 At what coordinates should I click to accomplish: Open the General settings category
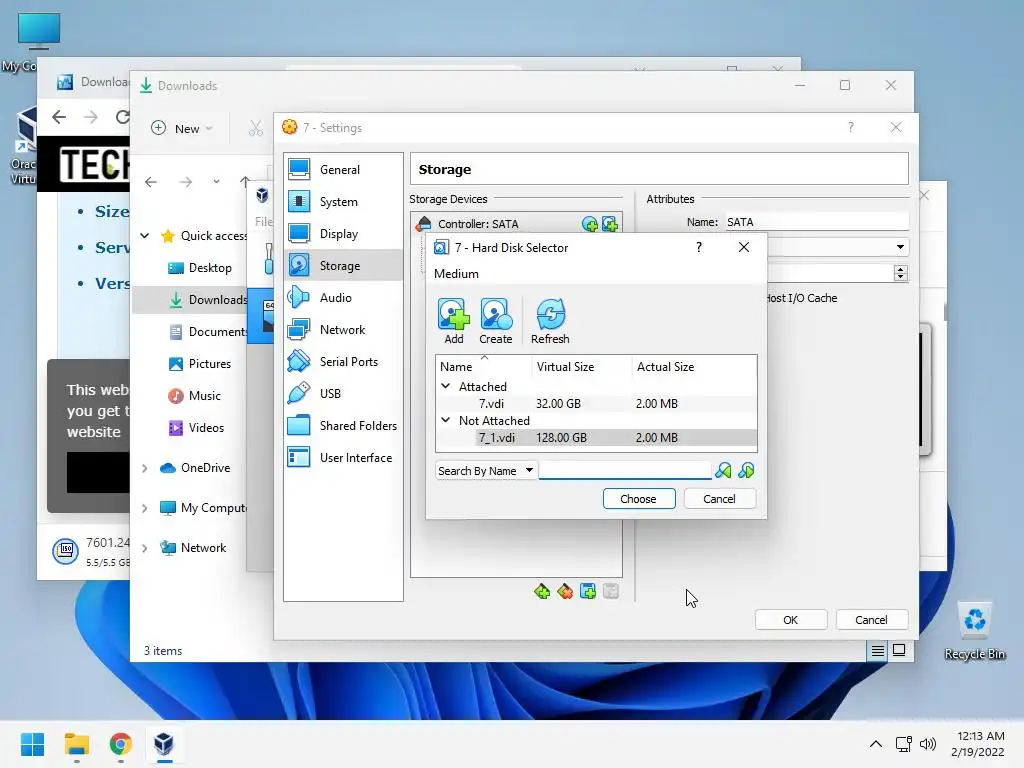[x=344, y=170]
